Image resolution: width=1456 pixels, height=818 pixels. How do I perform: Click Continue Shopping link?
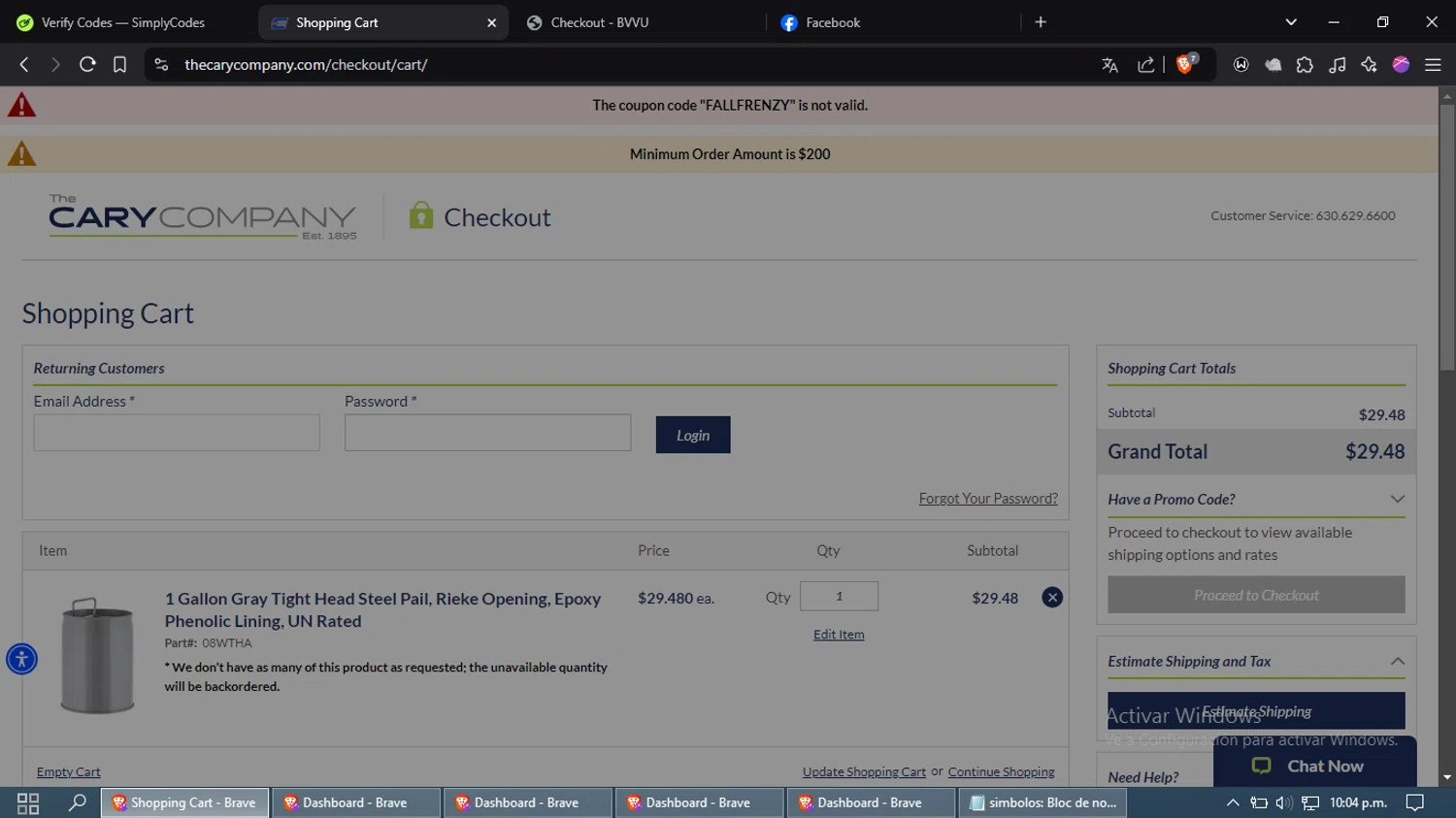pyautogui.click(x=1001, y=772)
